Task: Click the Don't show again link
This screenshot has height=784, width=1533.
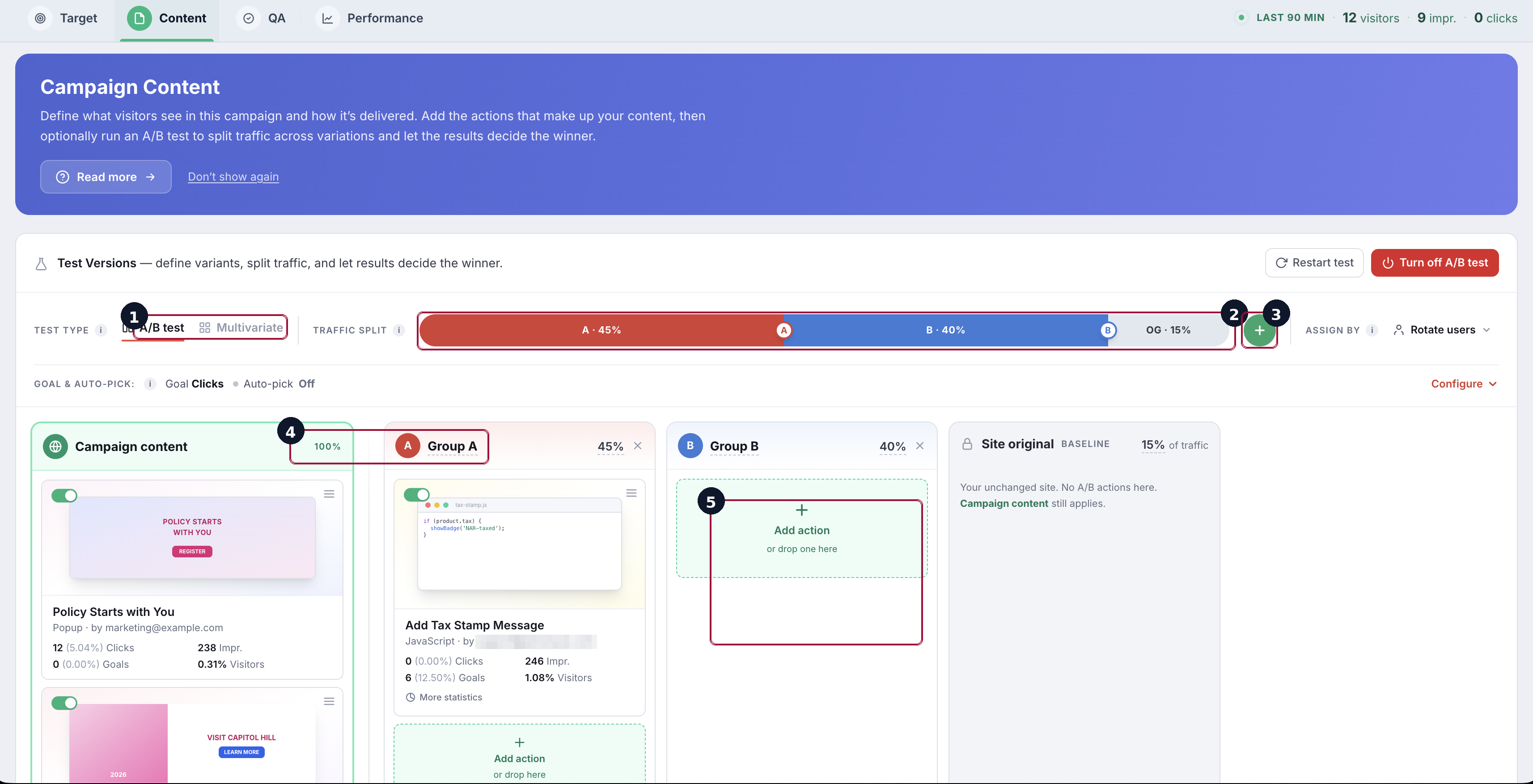Action: (x=233, y=177)
